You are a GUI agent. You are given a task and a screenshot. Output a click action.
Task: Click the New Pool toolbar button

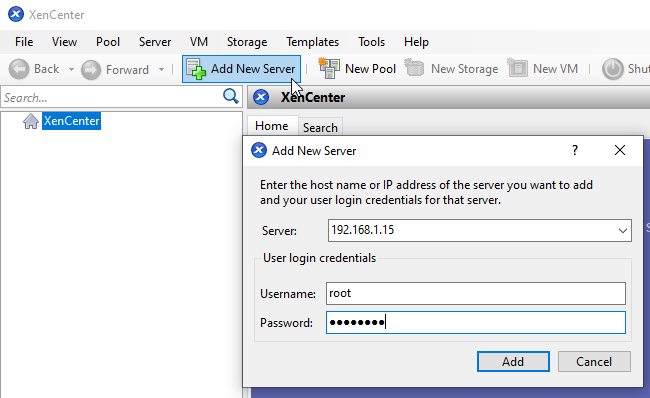pos(357,69)
